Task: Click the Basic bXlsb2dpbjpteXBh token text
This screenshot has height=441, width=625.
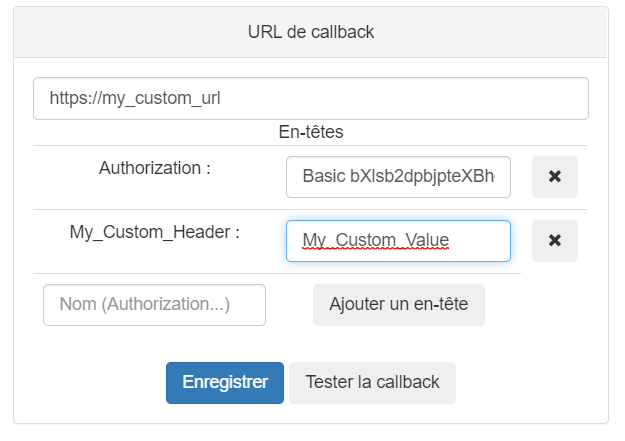Action: tap(397, 177)
